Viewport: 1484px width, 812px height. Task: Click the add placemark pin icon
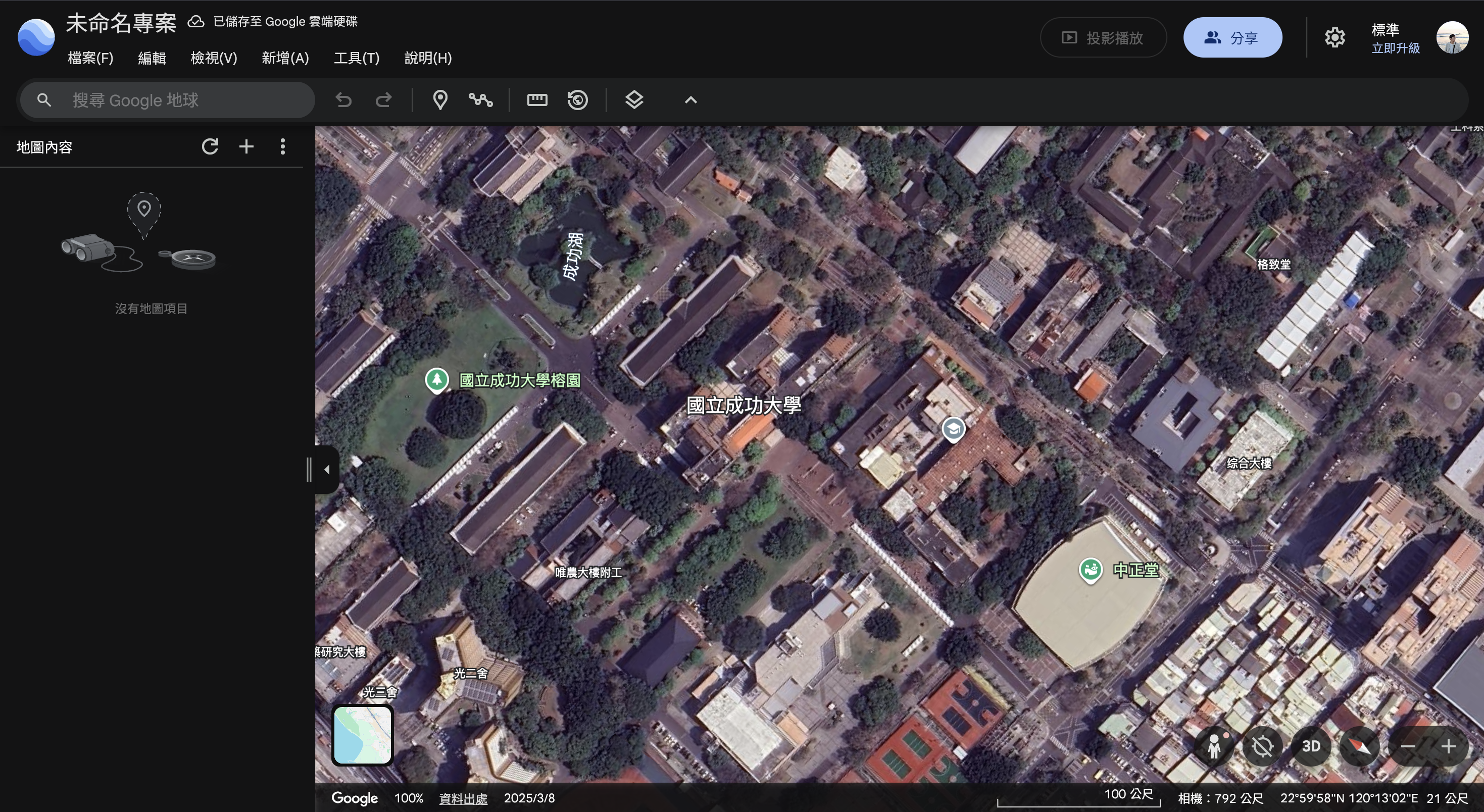(x=440, y=100)
